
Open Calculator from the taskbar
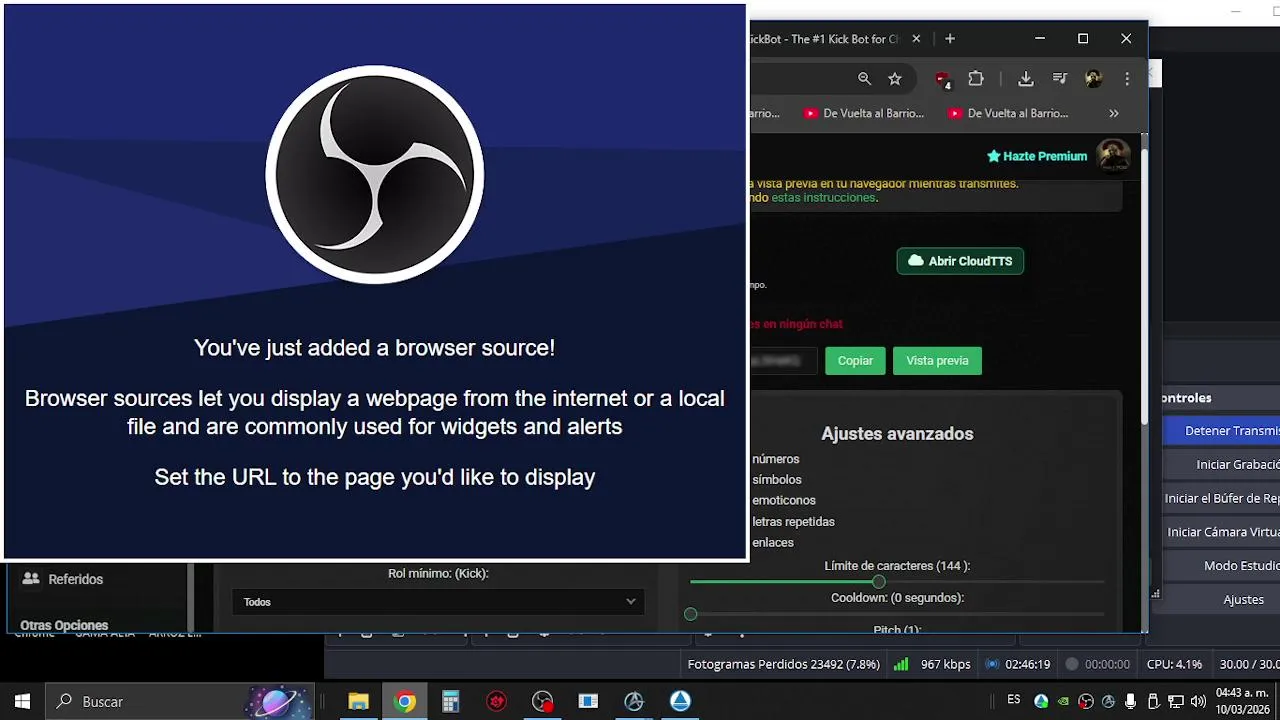pyautogui.click(x=451, y=701)
